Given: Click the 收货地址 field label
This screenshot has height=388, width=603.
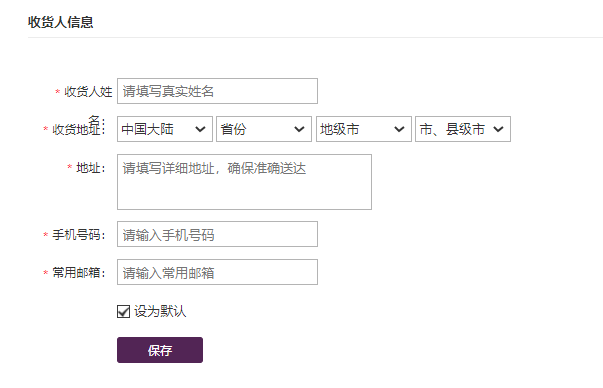Looking at the screenshot, I should (x=78, y=129).
